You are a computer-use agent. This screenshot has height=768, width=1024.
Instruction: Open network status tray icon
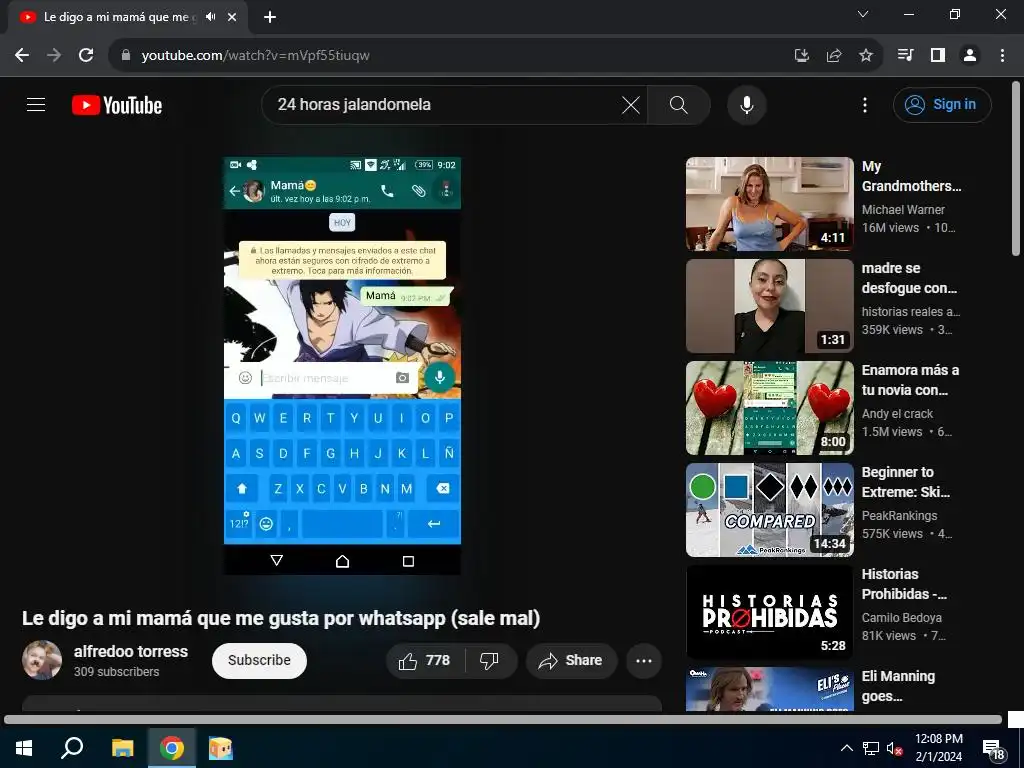click(x=871, y=748)
